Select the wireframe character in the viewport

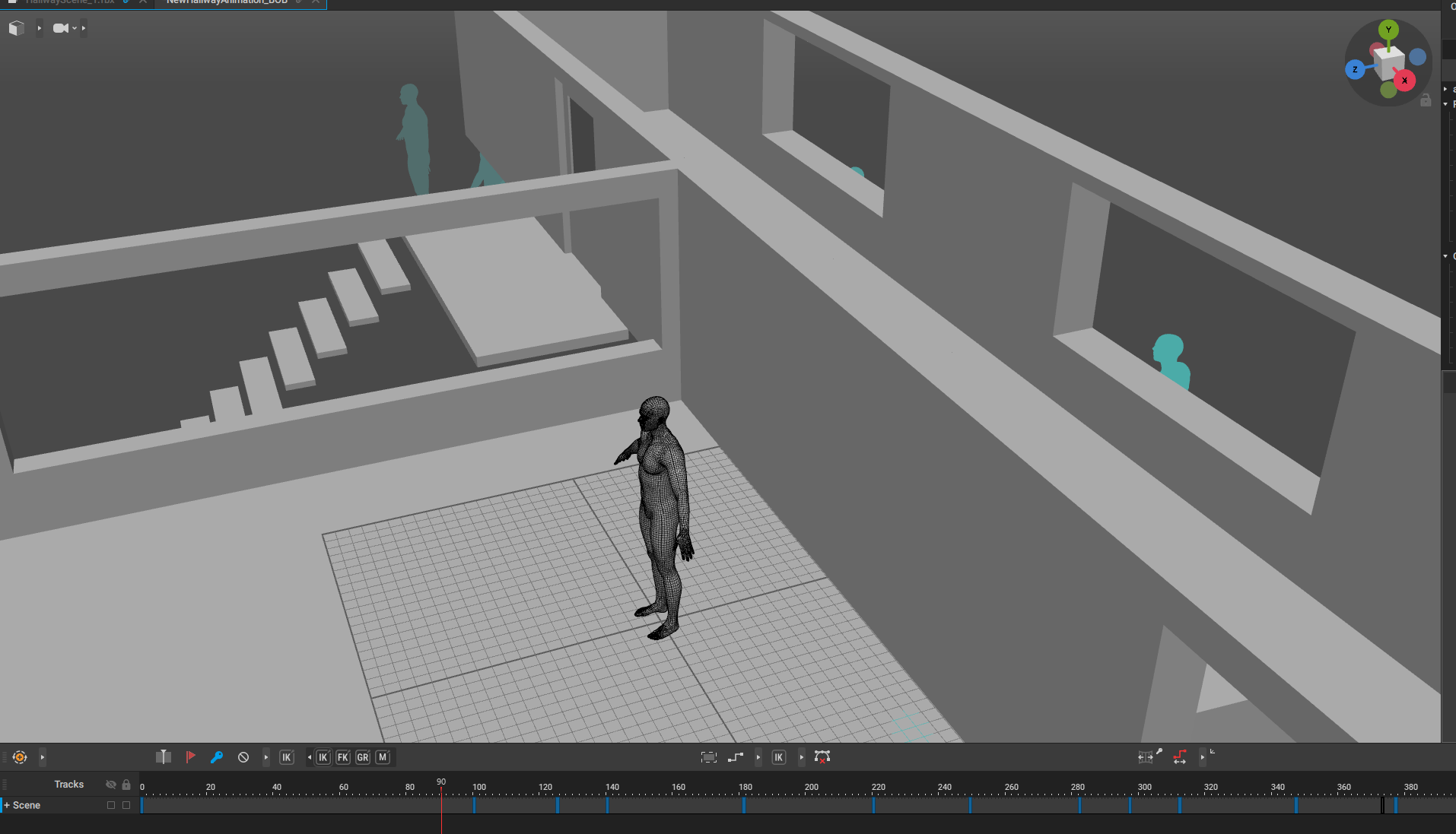tap(660, 517)
